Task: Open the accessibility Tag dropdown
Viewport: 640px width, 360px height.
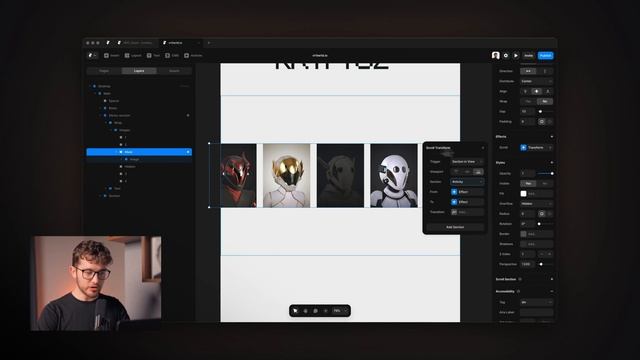Action: tap(537, 302)
